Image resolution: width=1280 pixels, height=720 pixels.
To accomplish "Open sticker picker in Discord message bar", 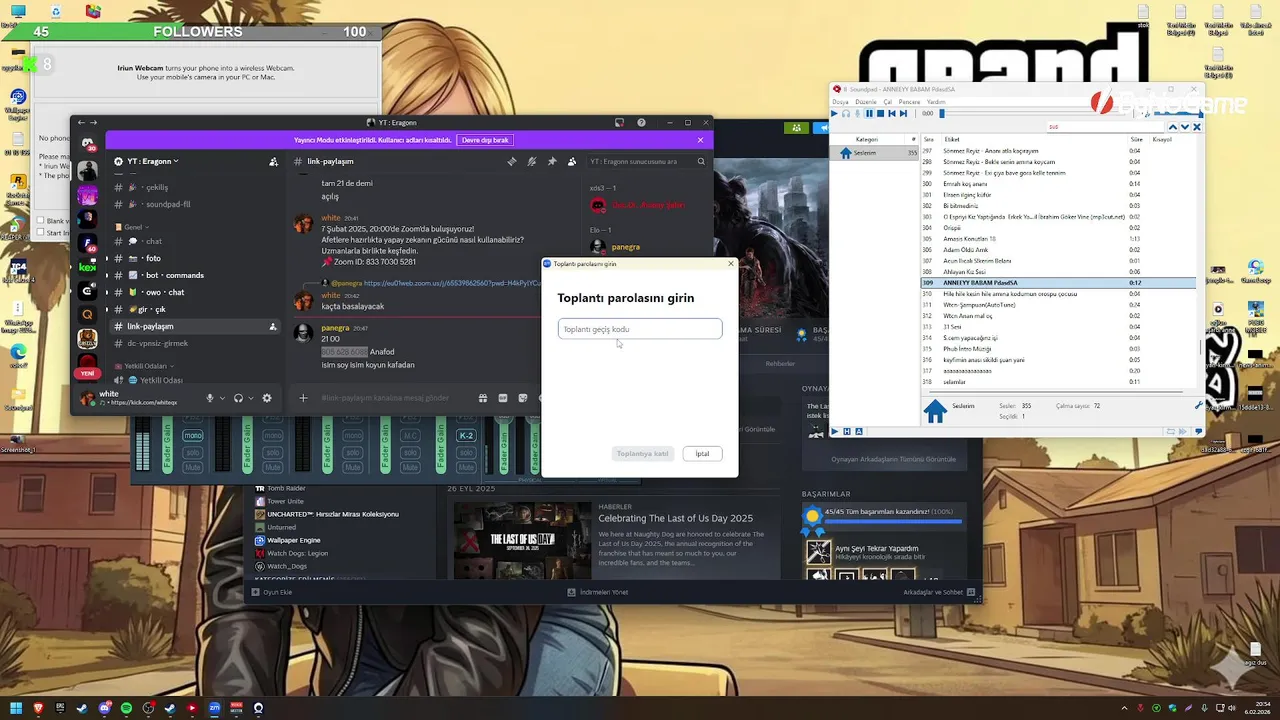I will (x=523, y=398).
